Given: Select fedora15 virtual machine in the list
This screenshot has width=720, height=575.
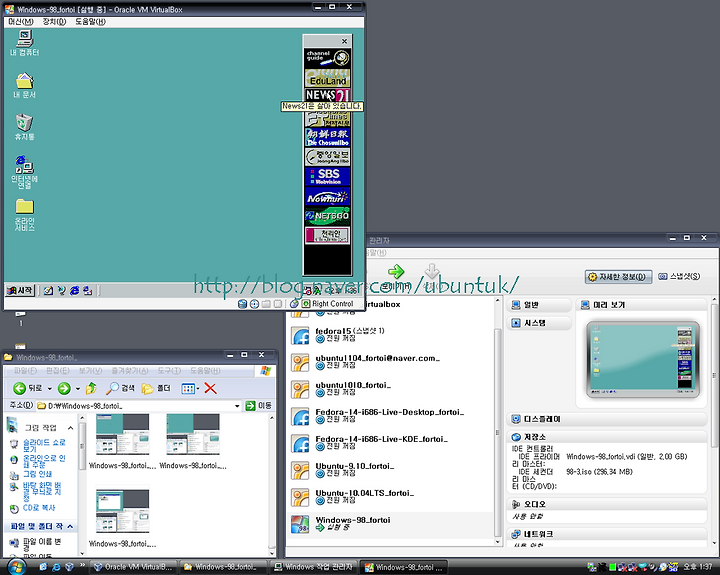Looking at the screenshot, I should (390, 335).
